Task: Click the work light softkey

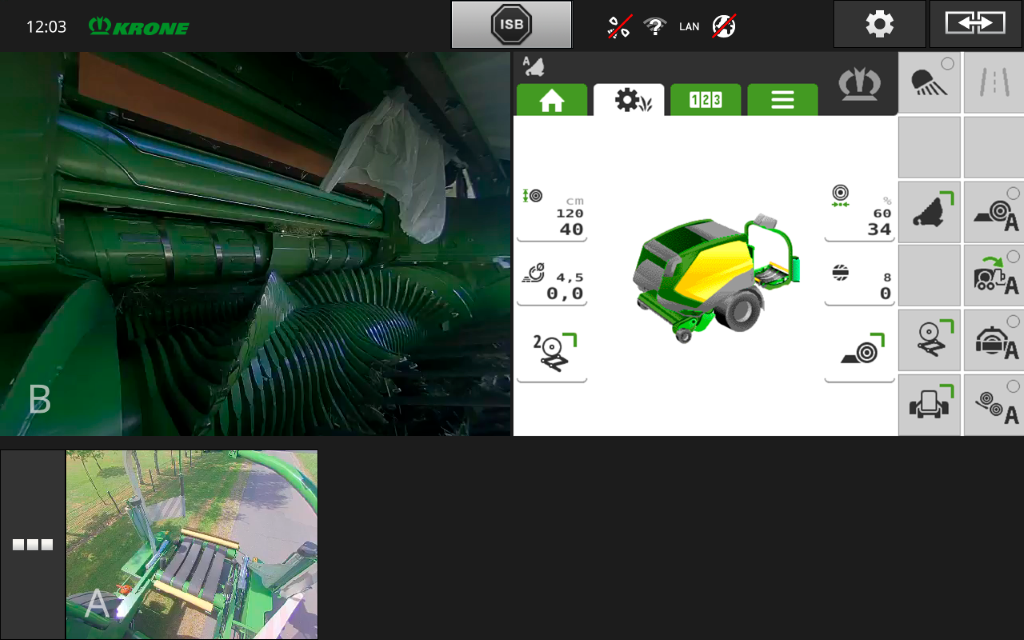Action: 929,83
